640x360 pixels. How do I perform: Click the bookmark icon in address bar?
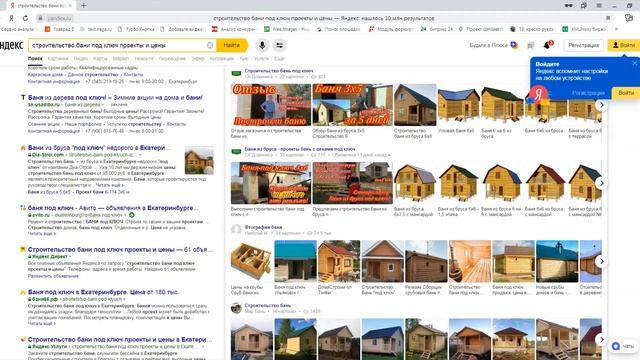pyautogui.click(x=608, y=18)
